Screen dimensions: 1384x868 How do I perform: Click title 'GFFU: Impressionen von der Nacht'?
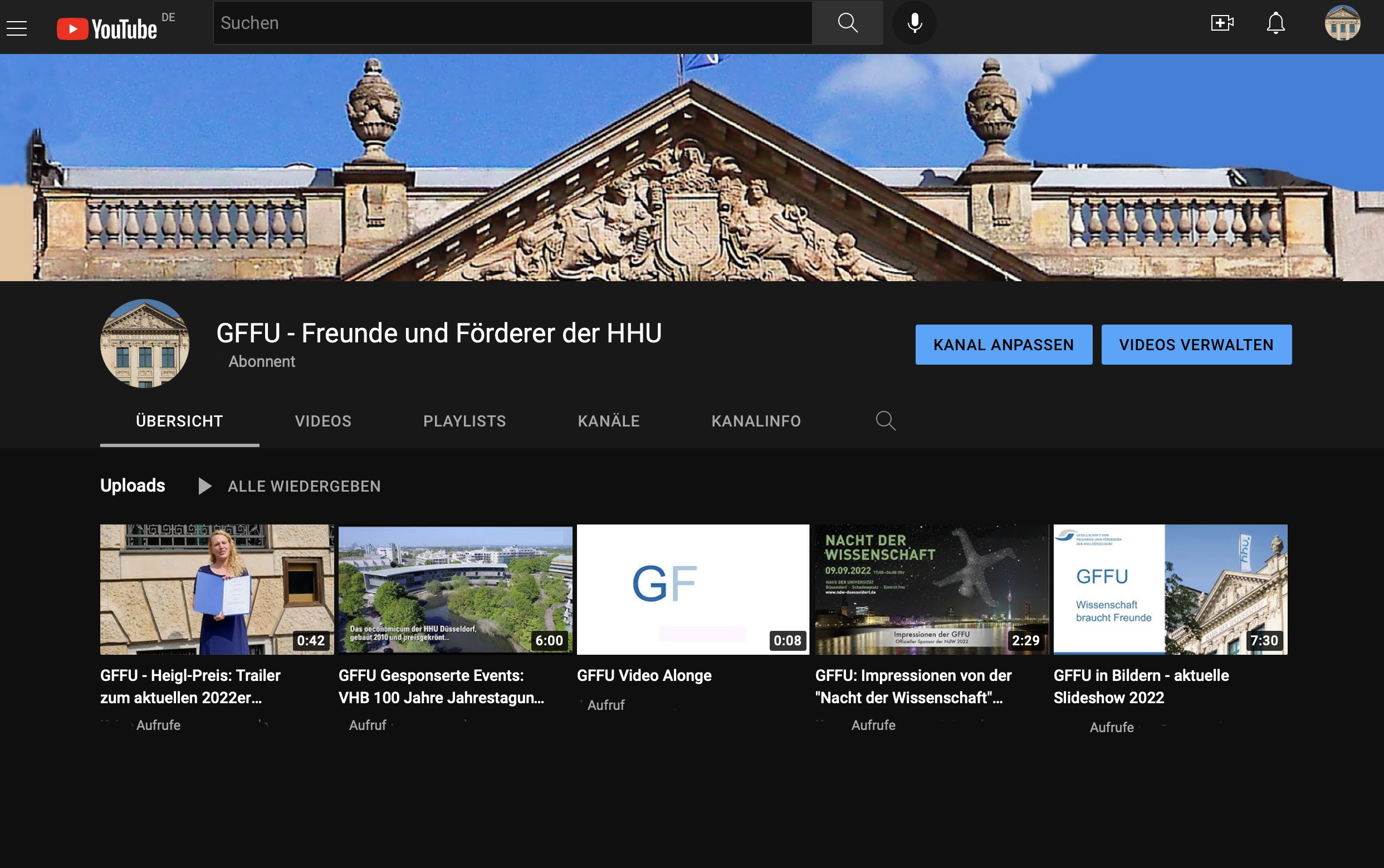(913, 686)
